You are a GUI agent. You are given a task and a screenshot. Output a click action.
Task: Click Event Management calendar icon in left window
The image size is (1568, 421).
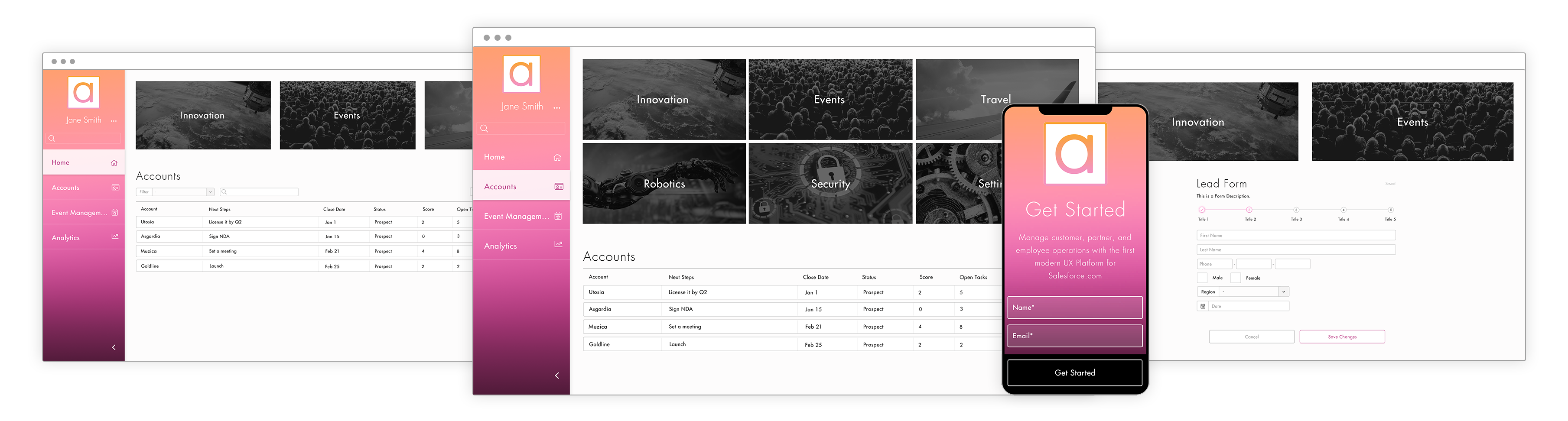click(115, 212)
